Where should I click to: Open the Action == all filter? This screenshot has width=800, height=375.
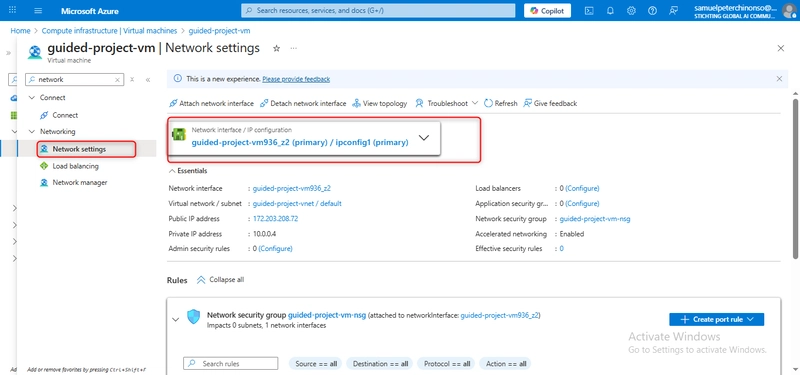click(506, 364)
